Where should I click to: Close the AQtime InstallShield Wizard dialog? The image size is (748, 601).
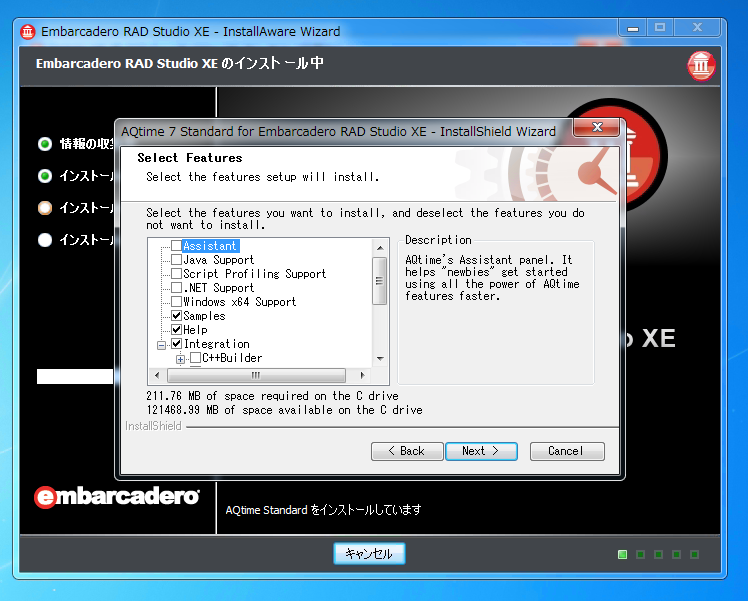pyautogui.click(x=596, y=127)
